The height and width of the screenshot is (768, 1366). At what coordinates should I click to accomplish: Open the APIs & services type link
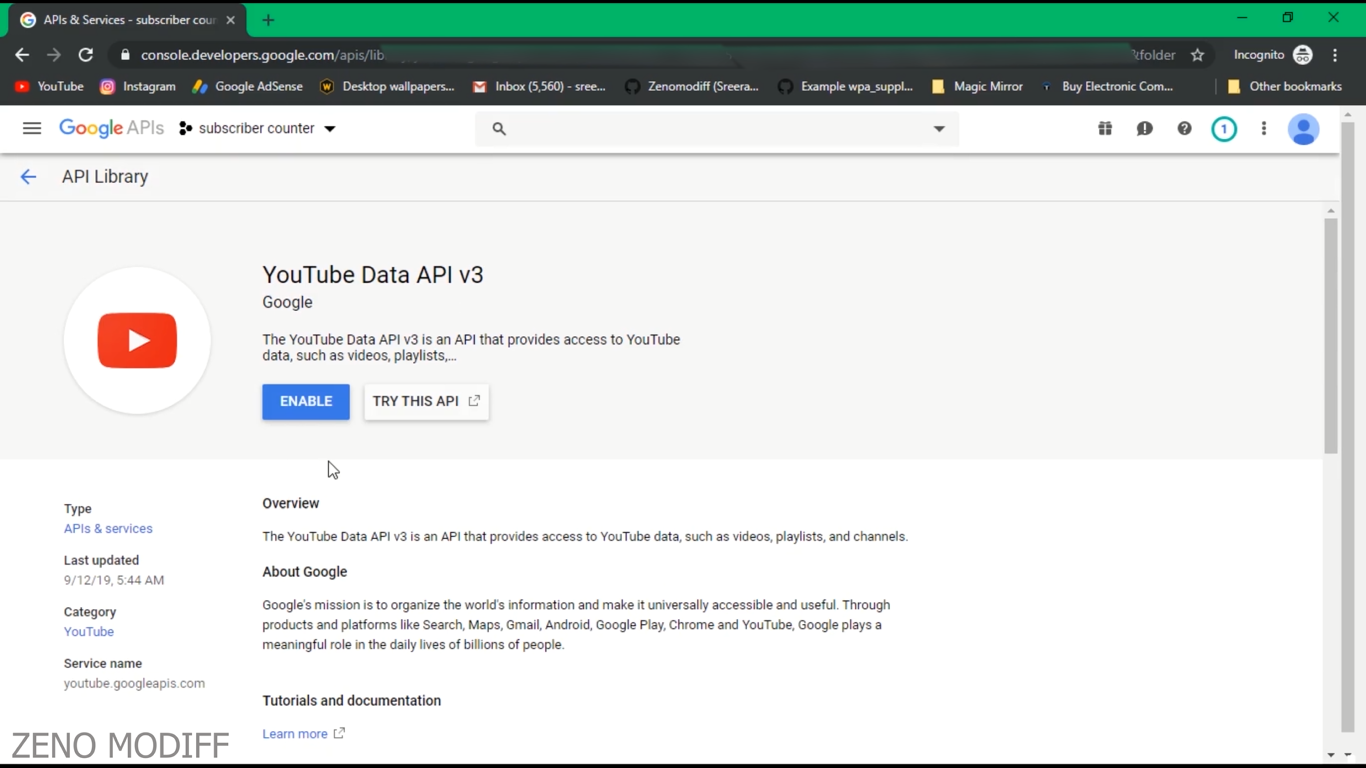point(108,529)
